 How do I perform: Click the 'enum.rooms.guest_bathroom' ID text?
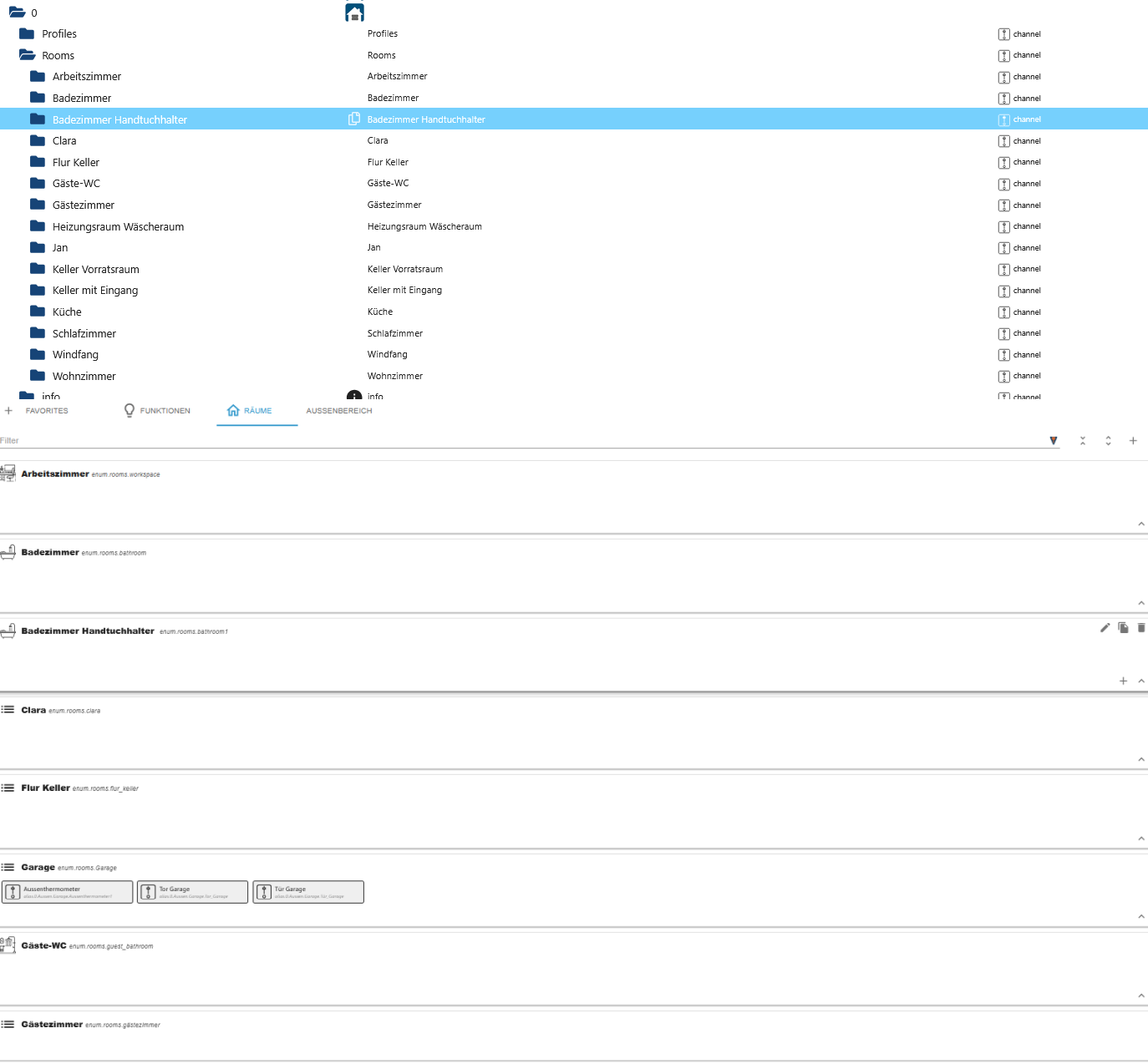point(111,946)
